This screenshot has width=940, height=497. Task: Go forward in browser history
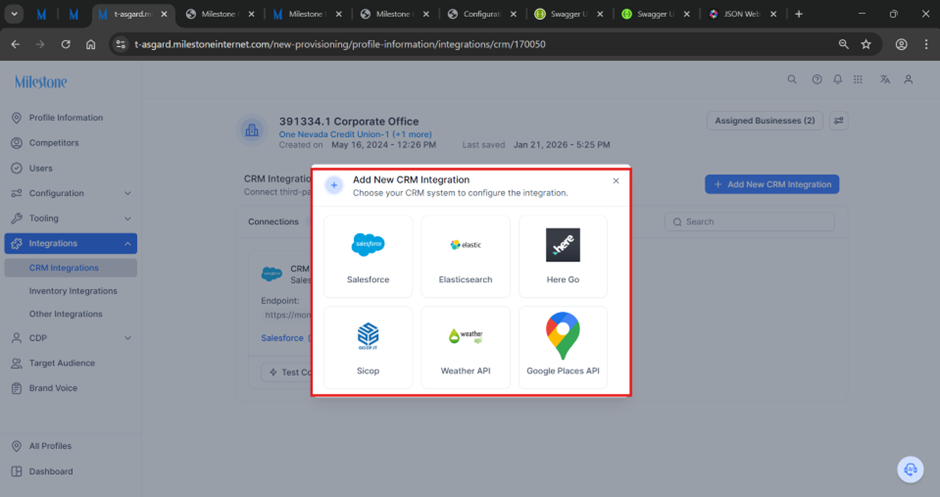pyautogui.click(x=40, y=44)
